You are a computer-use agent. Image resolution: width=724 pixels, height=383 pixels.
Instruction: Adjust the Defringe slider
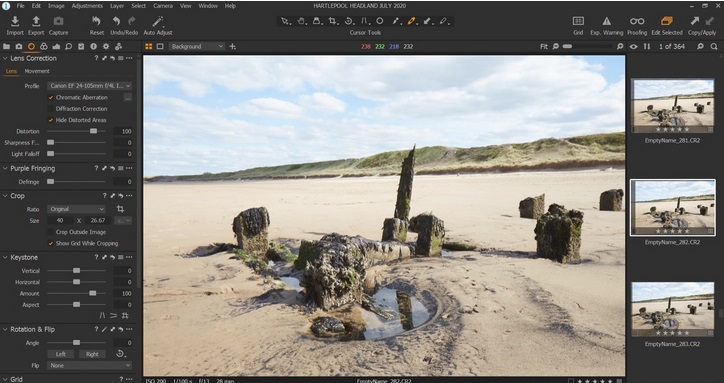click(x=76, y=182)
